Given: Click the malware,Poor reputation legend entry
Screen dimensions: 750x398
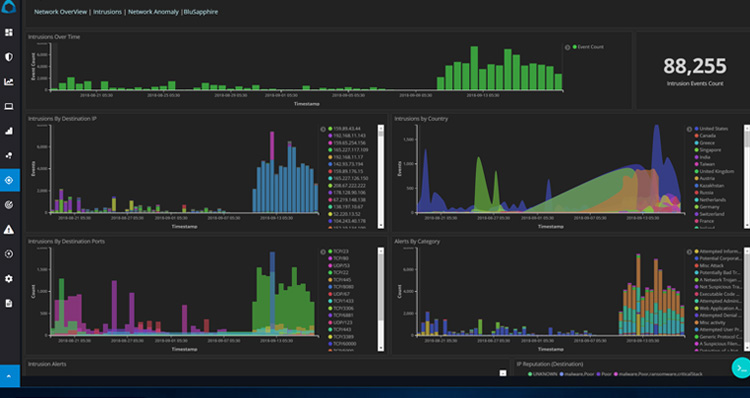Looking at the screenshot, I should tap(576, 374).
